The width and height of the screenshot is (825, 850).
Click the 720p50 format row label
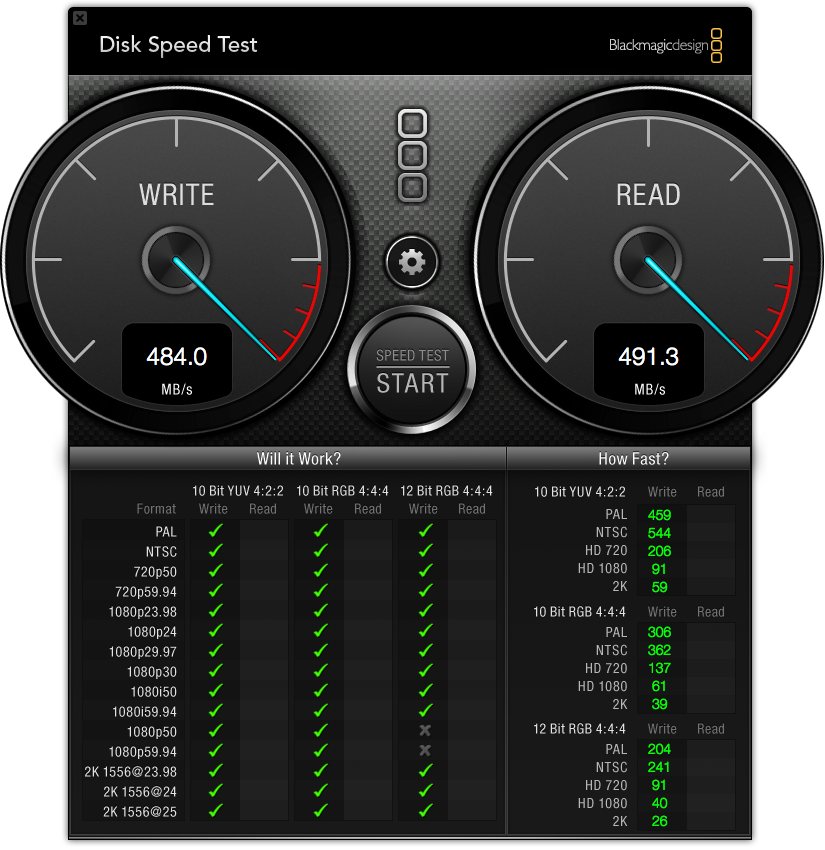pos(155,572)
